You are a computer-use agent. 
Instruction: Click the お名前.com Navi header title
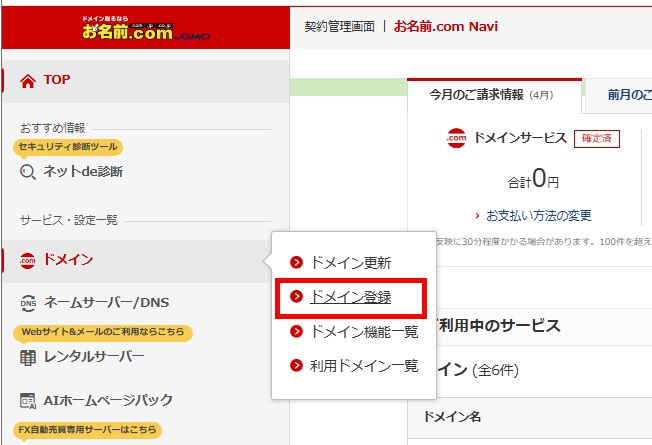[446, 27]
